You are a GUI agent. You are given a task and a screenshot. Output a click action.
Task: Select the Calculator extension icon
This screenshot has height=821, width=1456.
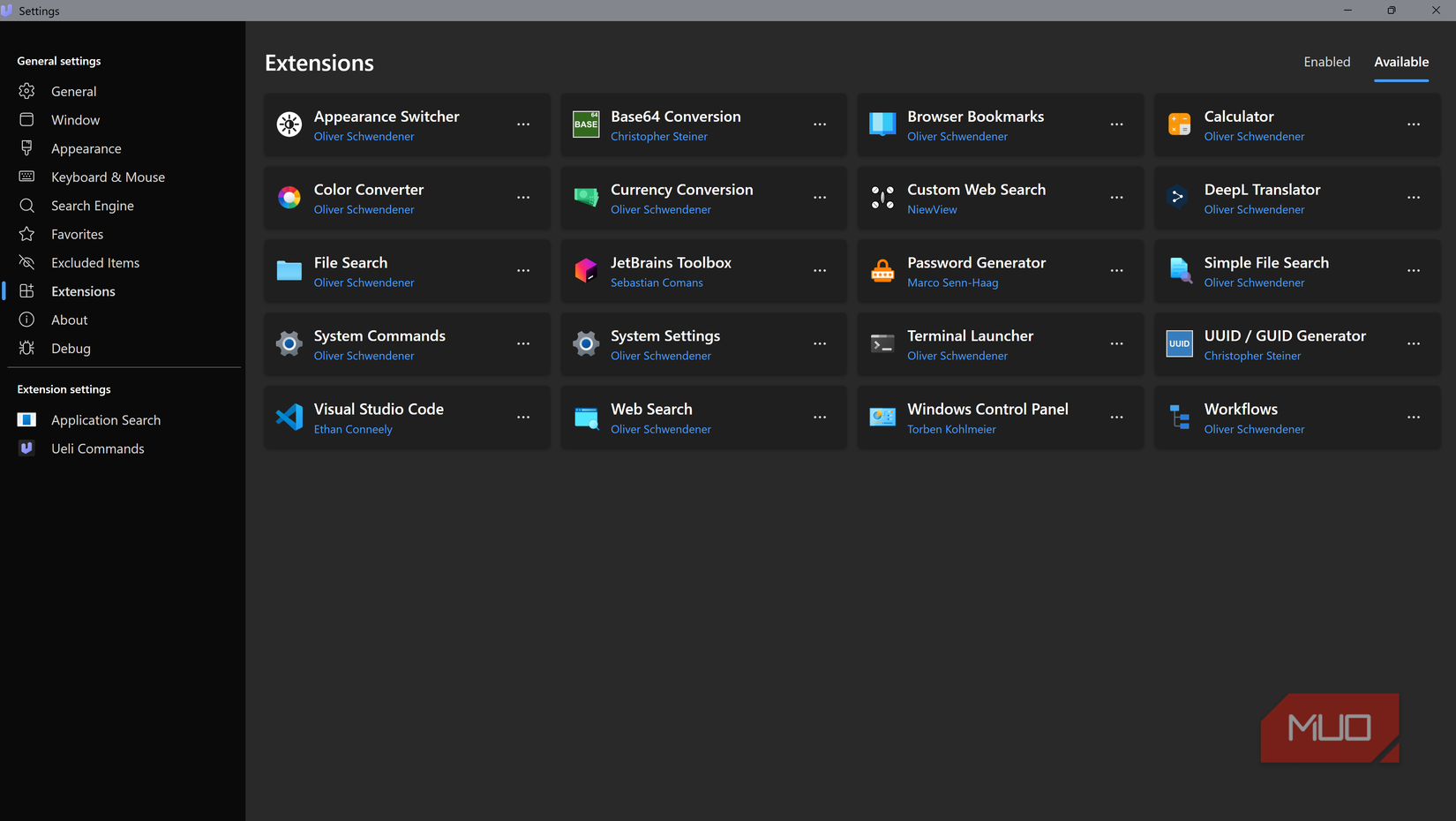point(1179,124)
